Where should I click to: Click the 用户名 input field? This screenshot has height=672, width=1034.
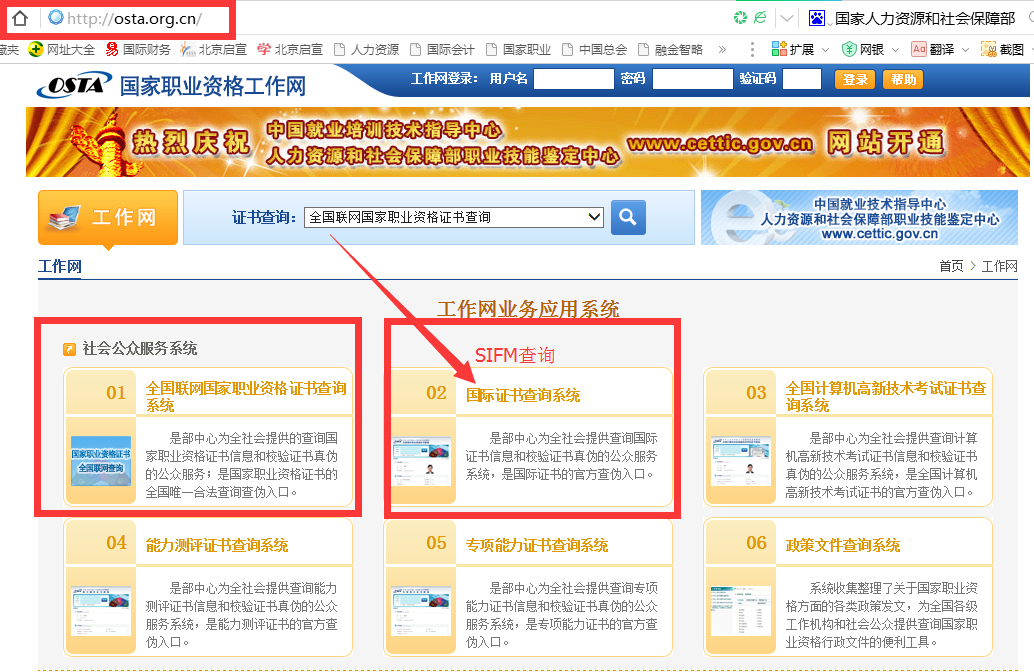click(x=574, y=79)
